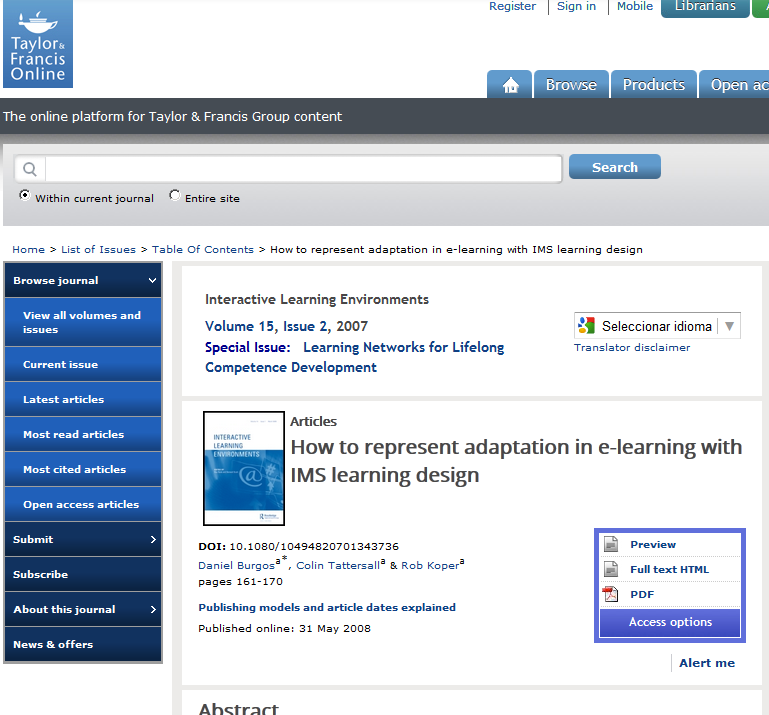Screen dimensions: 769x715
Task: Click the Full text HTML page icon
Action: point(611,570)
